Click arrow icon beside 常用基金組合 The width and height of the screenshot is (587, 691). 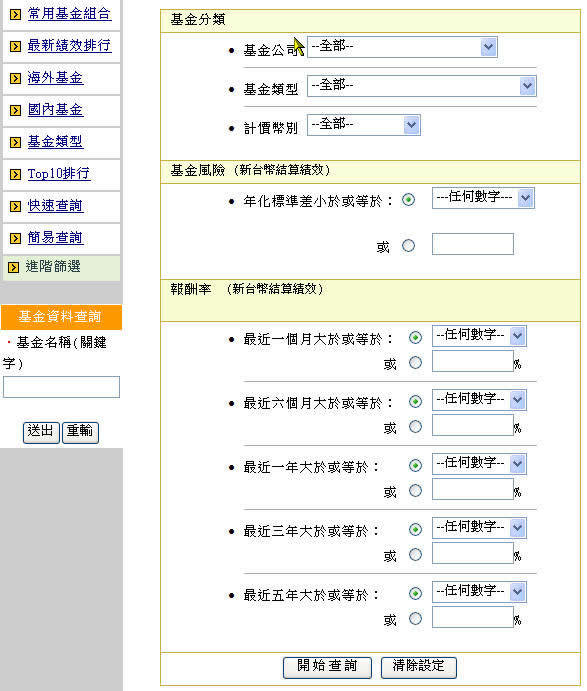(x=15, y=15)
